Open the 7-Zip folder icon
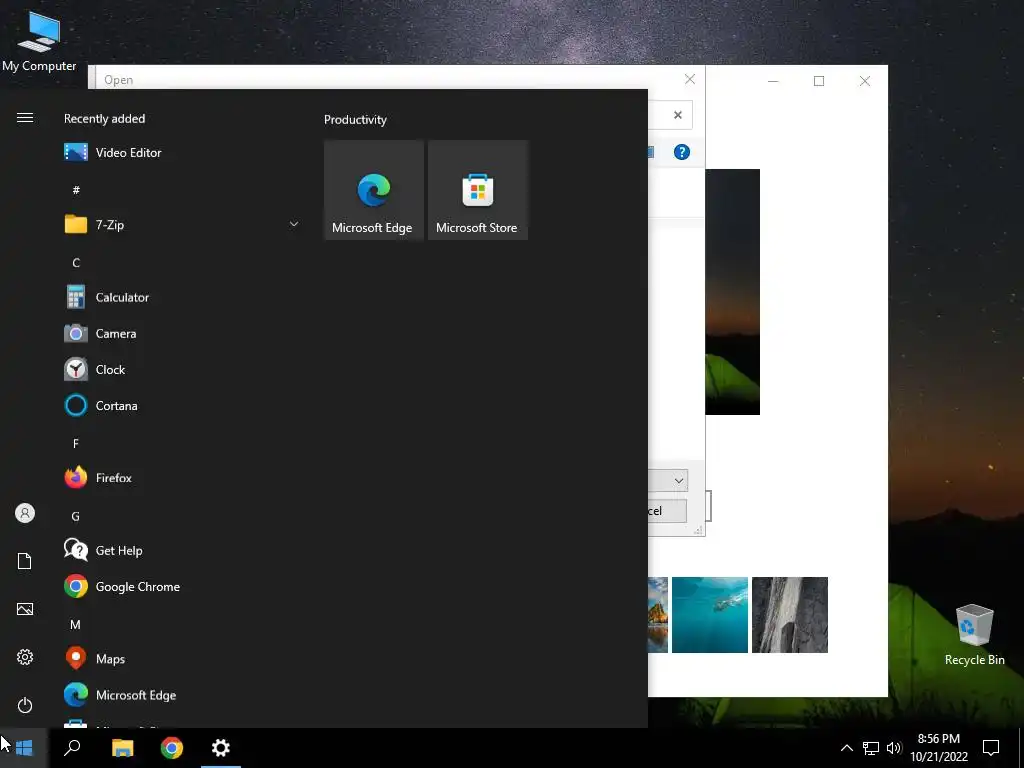The width and height of the screenshot is (1024, 768). 76,224
